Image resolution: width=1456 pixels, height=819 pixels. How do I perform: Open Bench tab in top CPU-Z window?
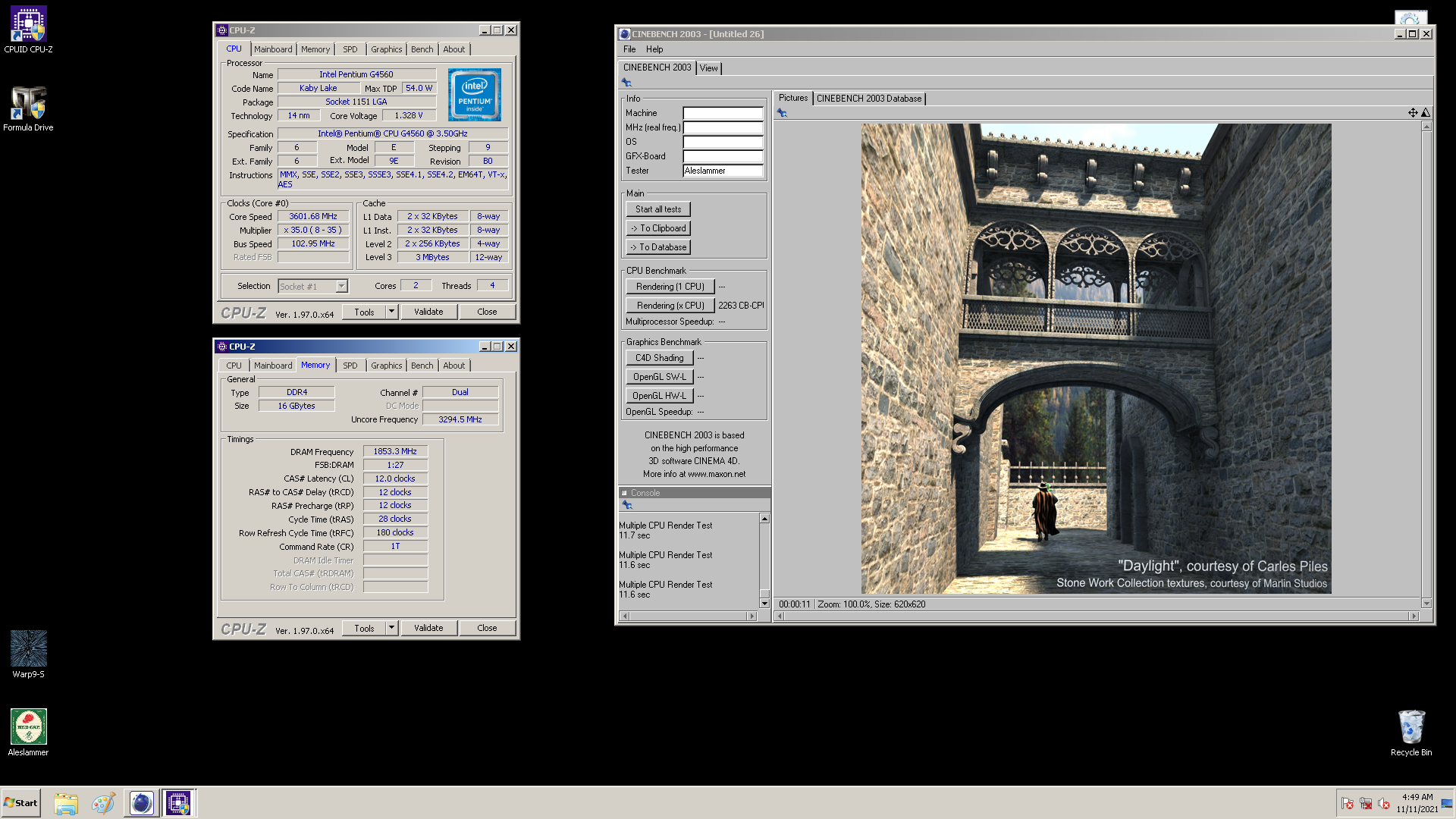pyautogui.click(x=422, y=49)
